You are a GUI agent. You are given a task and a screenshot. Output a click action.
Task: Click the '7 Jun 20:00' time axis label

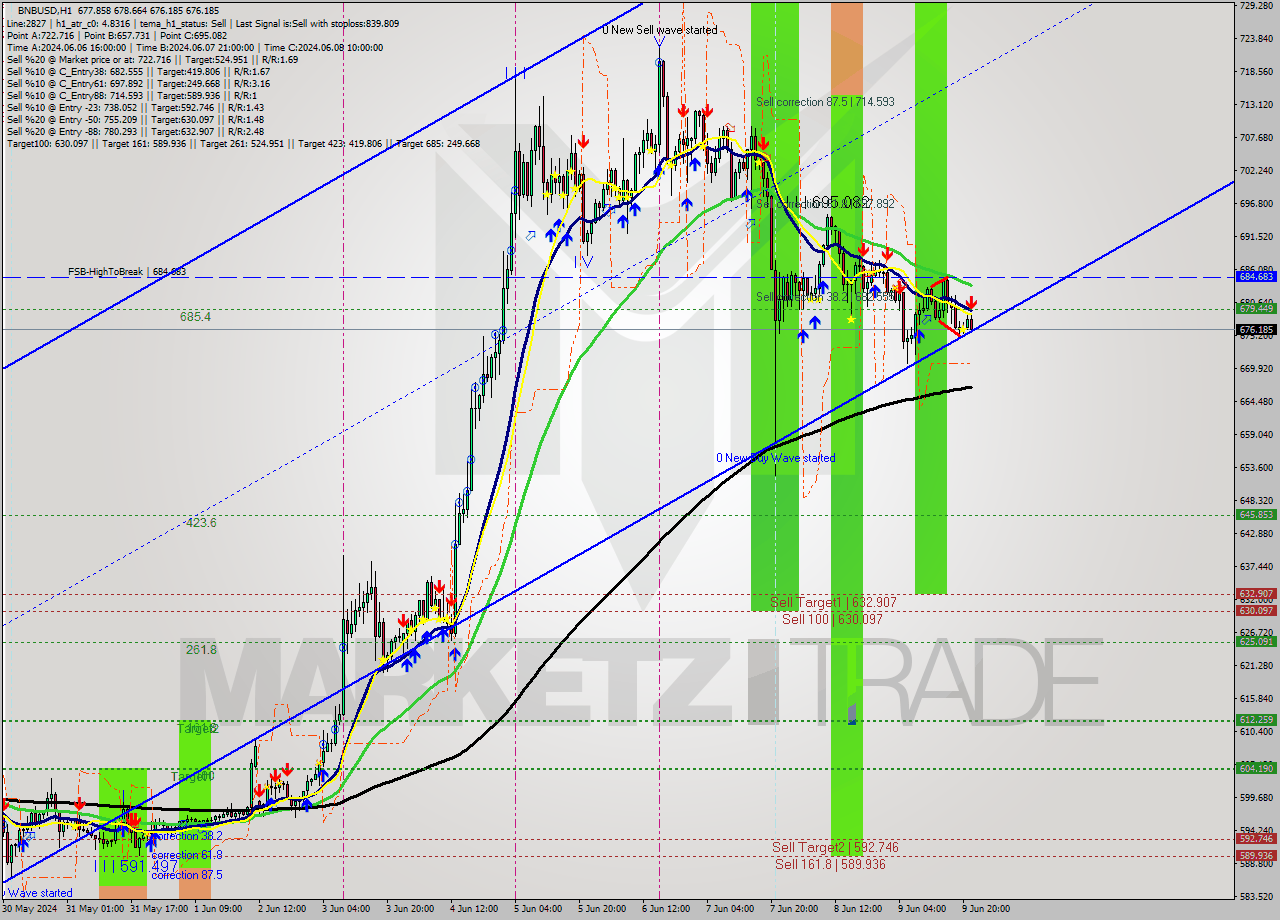coord(794,909)
